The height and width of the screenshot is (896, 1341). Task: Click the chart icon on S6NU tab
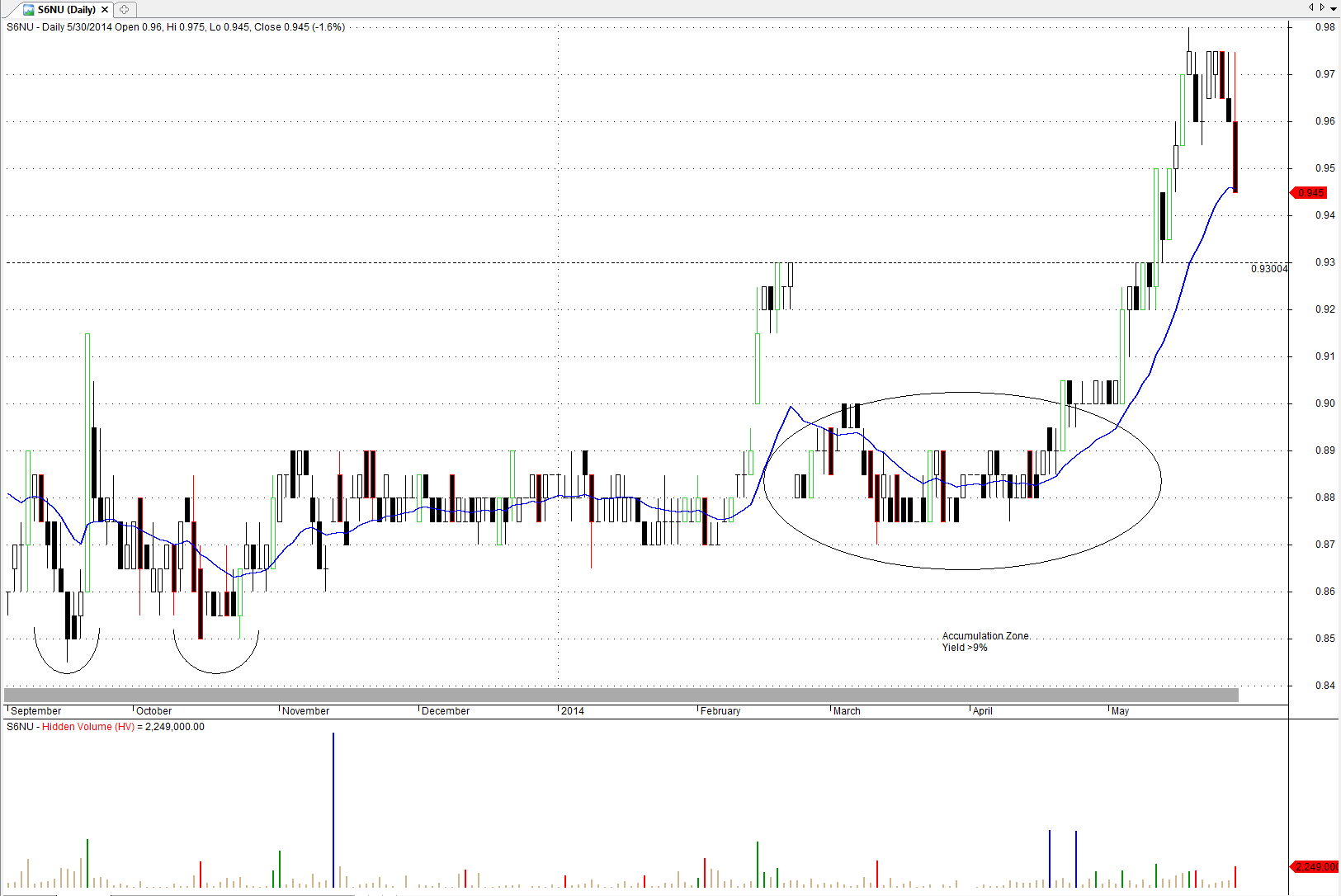tap(29, 10)
